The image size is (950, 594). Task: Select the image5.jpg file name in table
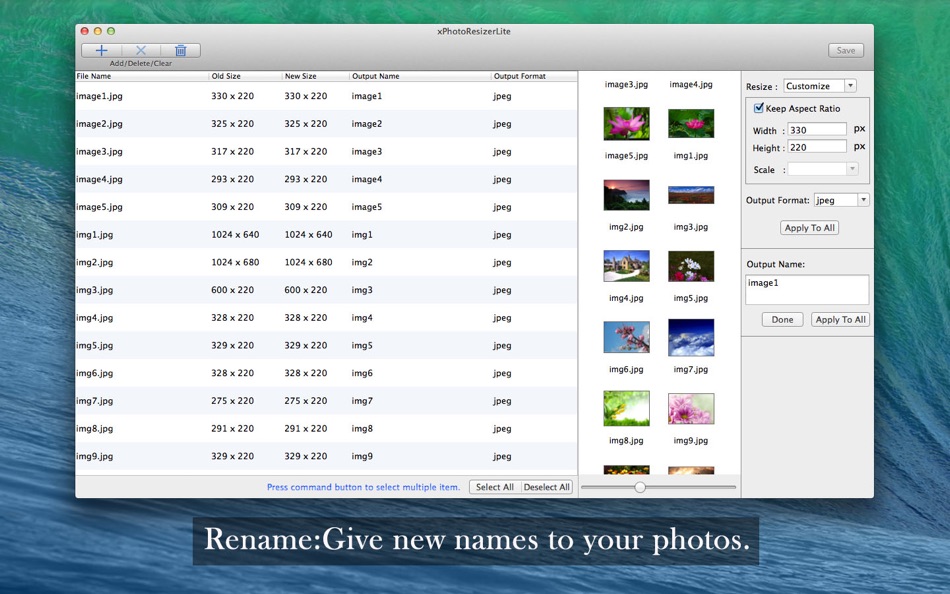99,207
